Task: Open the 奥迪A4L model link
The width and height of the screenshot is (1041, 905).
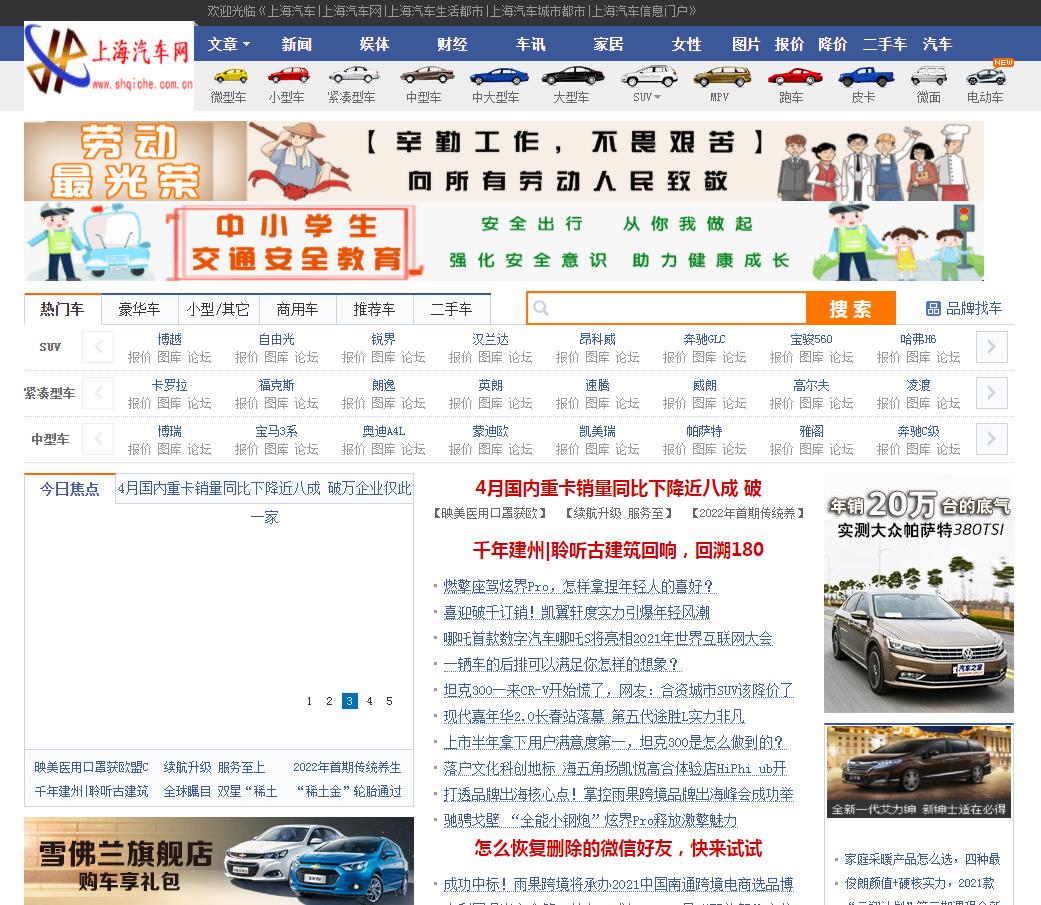Action: (384, 432)
